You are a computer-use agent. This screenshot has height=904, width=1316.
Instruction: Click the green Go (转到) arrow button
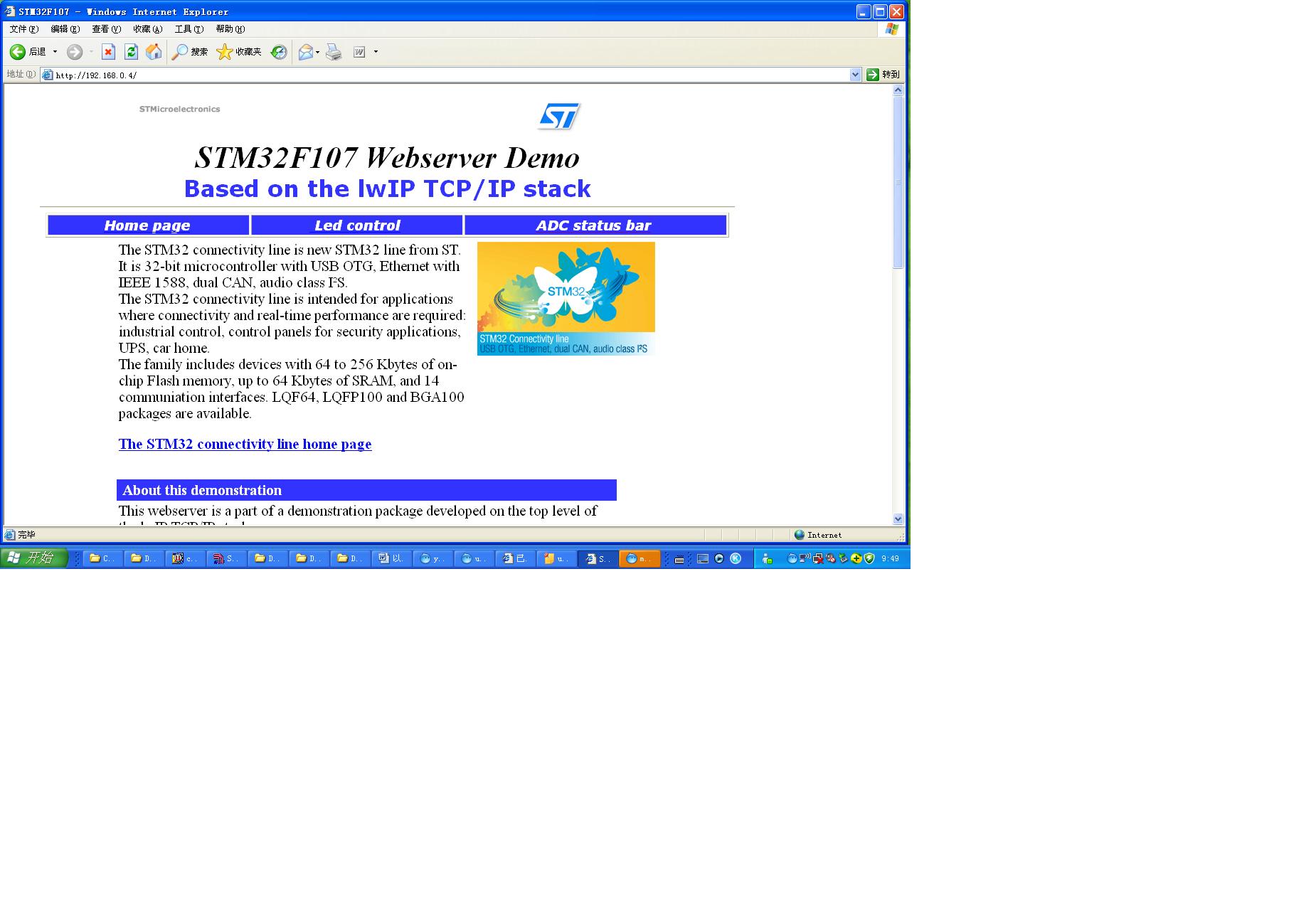click(x=883, y=75)
